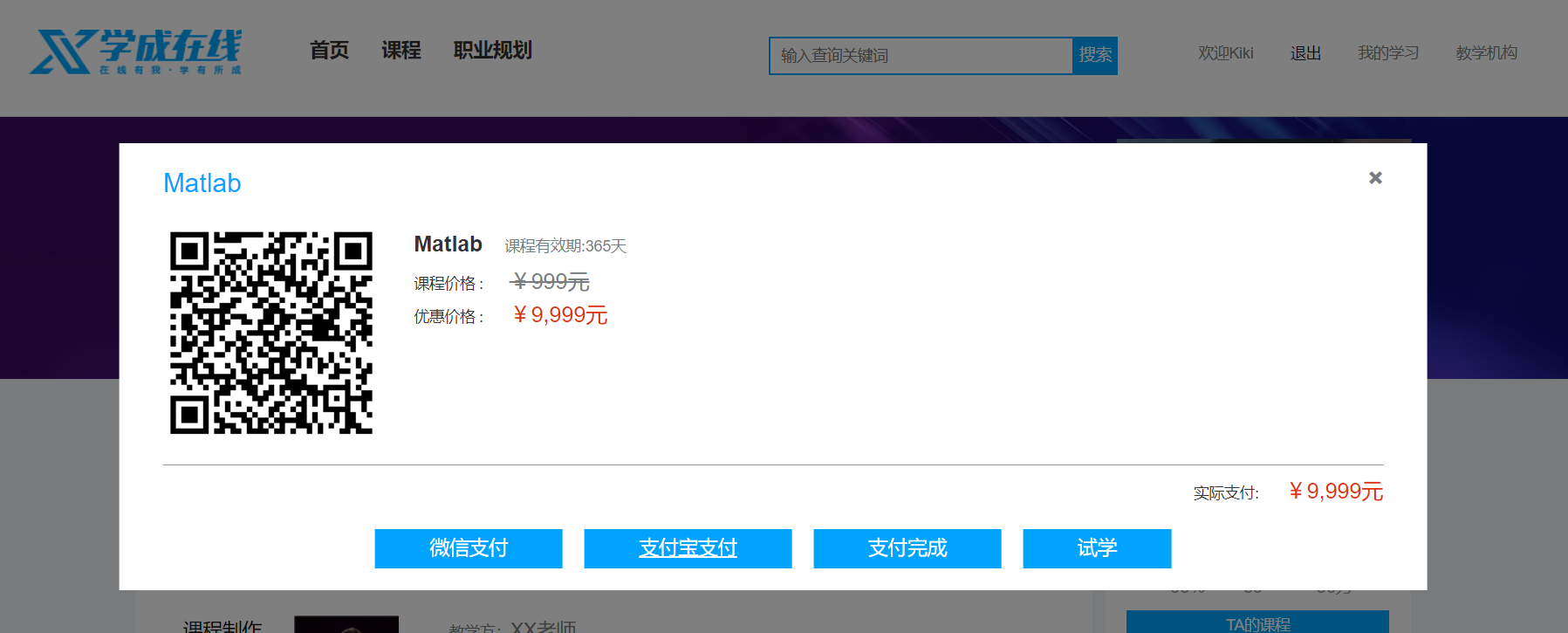Viewport: 1568px width, 633px height.
Task: Open the TA的课程 tab
Action: [x=1257, y=623]
